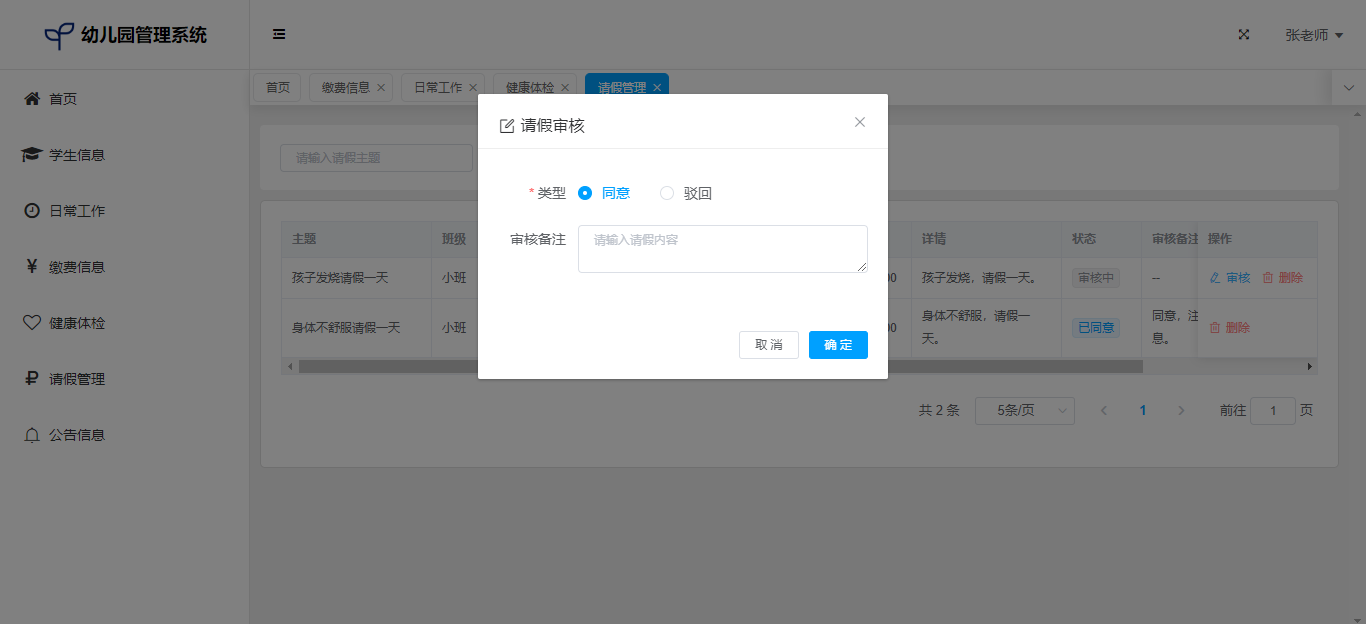This screenshot has width=1366, height=624.
Task: Switch to the 缴费信息 tab
Action: [346, 88]
